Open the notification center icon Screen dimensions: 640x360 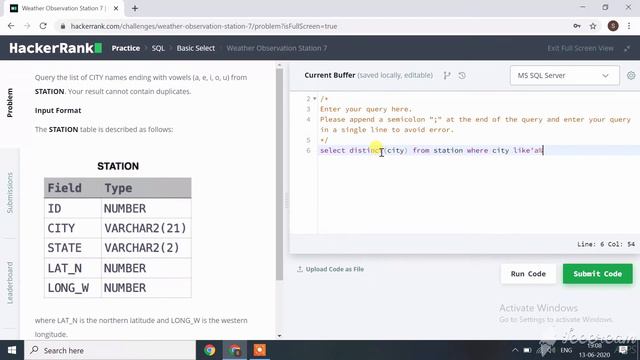click(623, 350)
